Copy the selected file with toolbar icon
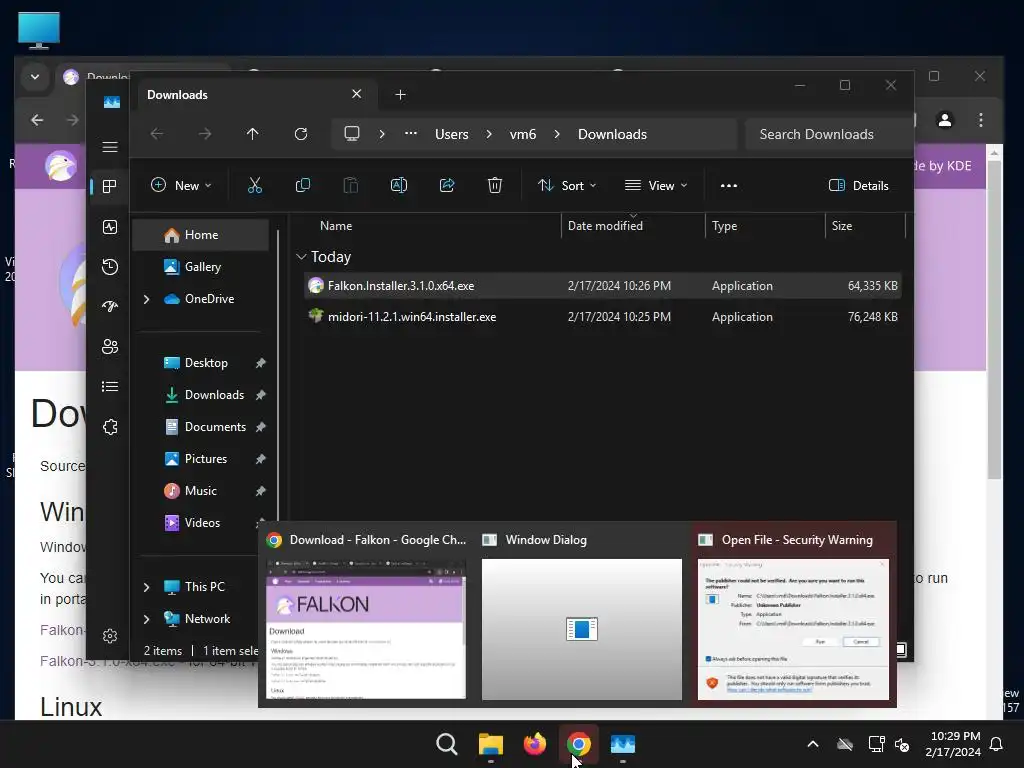Viewport: 1024px width, 768px height. coord(302,185)
